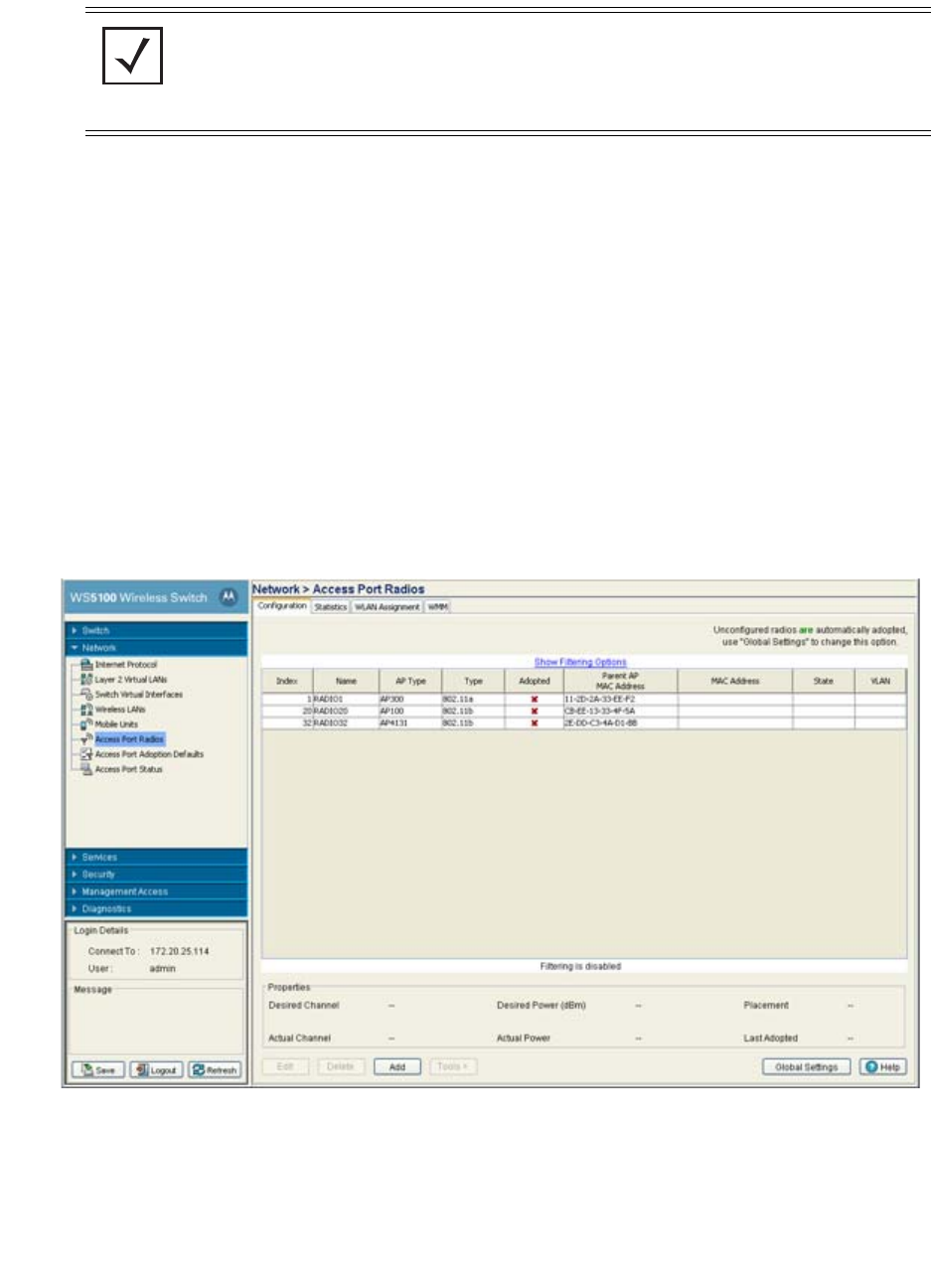Open Wireless LANs tree item
Screen dimensions: 931x1288
tap(120, 710)
